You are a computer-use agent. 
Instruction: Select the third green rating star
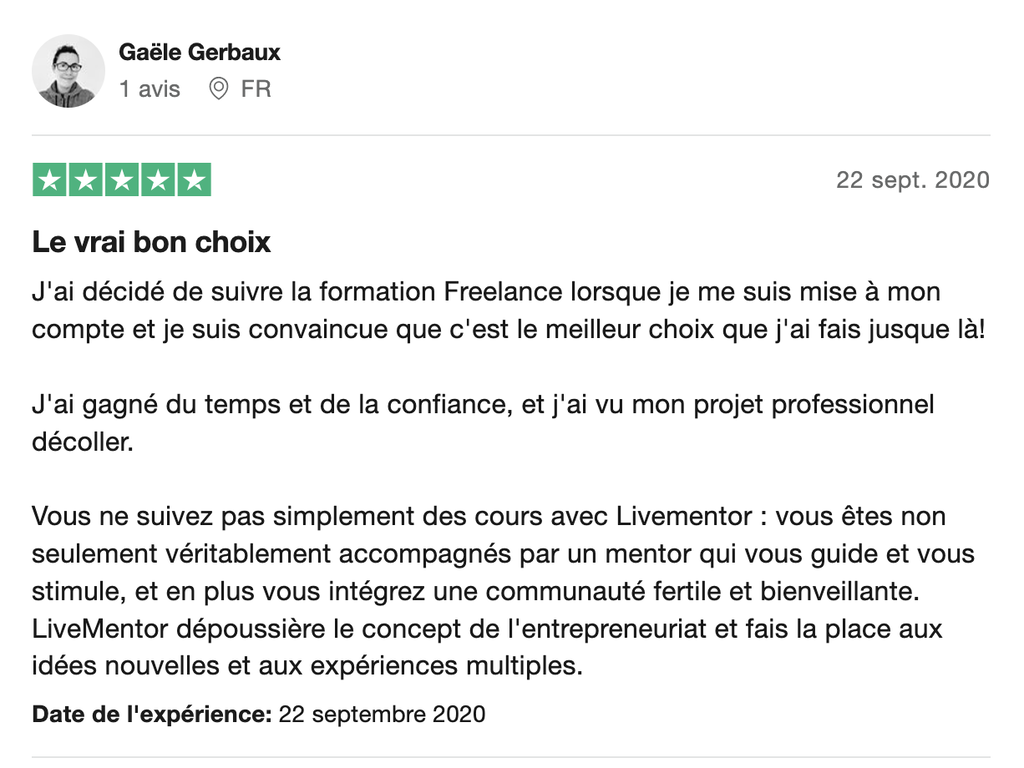coord(121,180)
